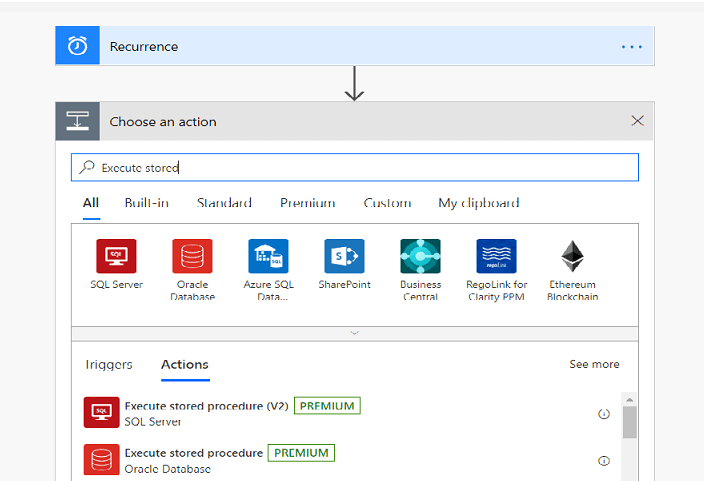Switch to the Premium tab
The image size is (704, 481).
click(308, 203)
